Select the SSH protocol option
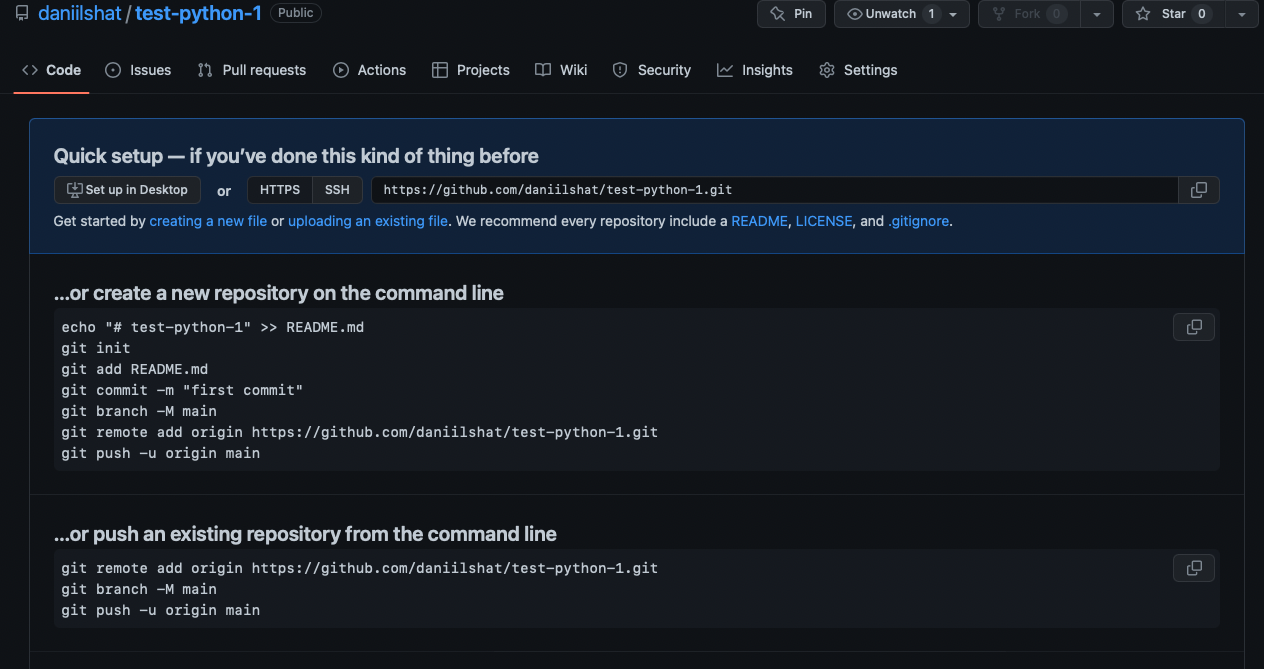The image size is (1264, 669). 337,190
